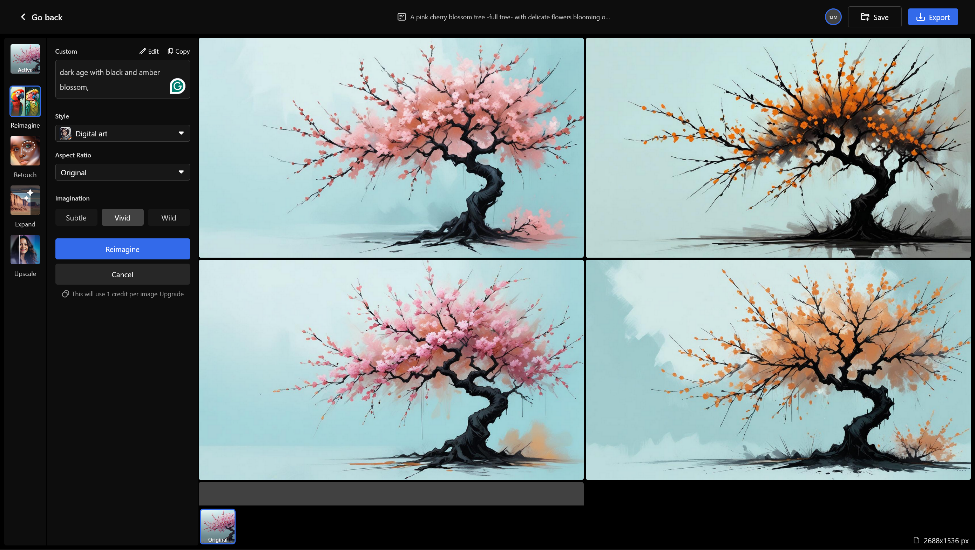This screenshot has height=550, width=975.
Task: Set imagination level to Wild
Action: point(169,217)
